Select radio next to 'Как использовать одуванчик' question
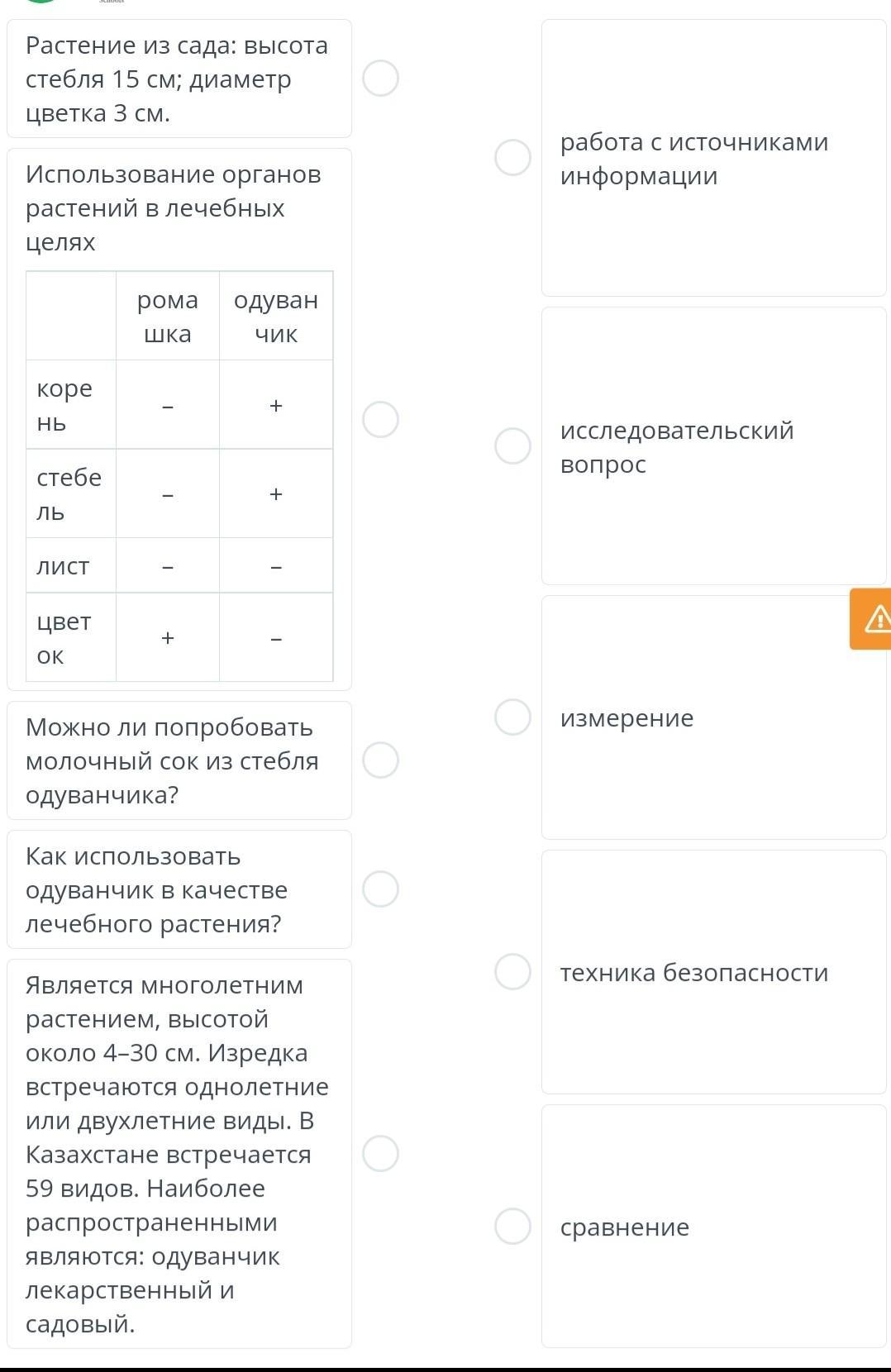This screenshot has height=1372, width=891. pyautogui.click(x=381, y=888)
